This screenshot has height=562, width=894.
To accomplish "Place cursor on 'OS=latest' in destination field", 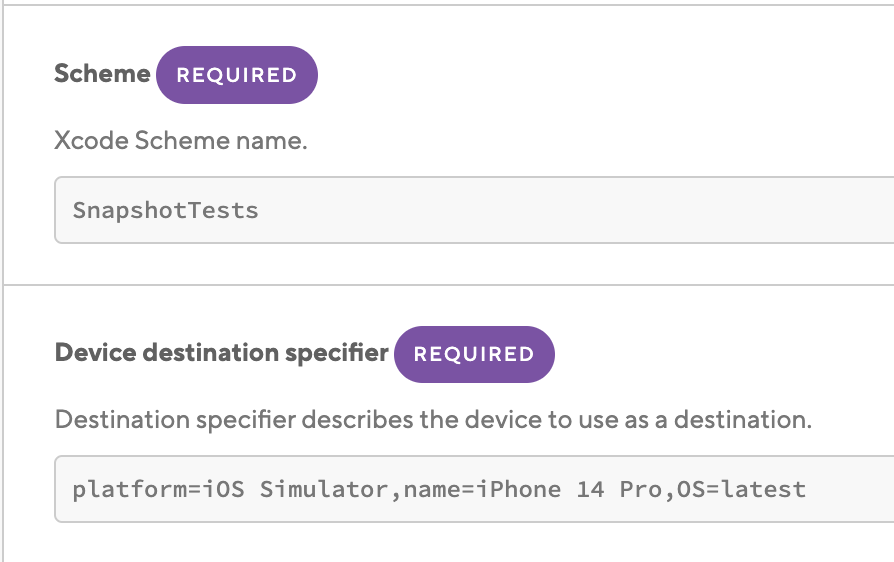I will tap(741, 489).
